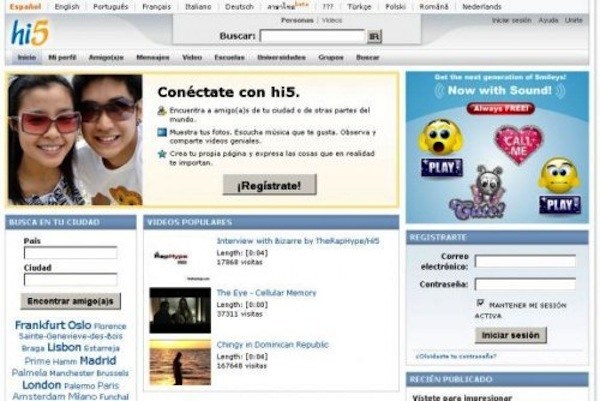Click the RapHype video thumbnail
The image size is (600, 401).
pos(180,258)
